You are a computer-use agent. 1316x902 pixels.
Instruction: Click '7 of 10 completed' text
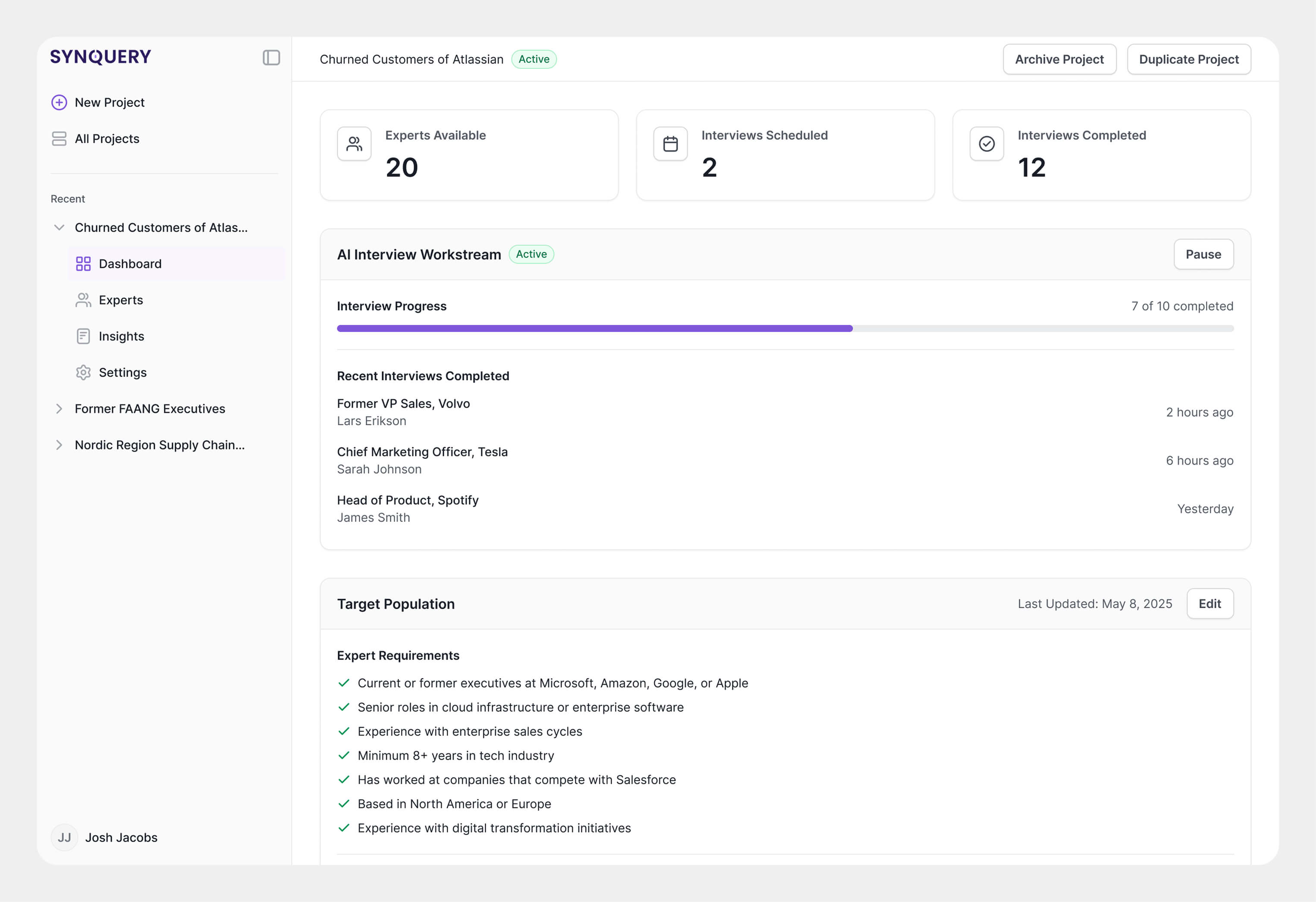[1182, 306]
